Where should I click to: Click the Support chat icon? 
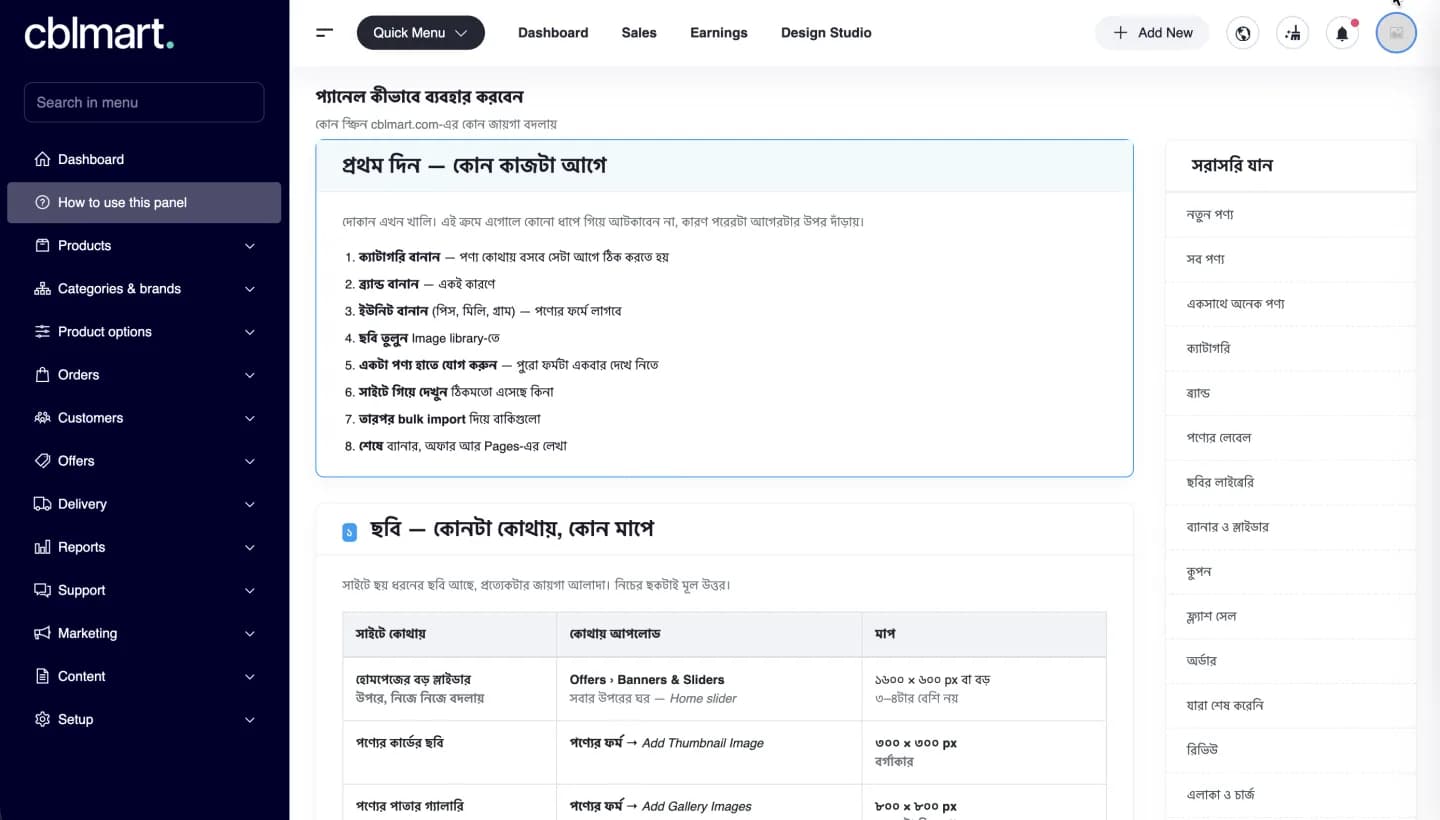pyautogui.click(x=42, y=589)
